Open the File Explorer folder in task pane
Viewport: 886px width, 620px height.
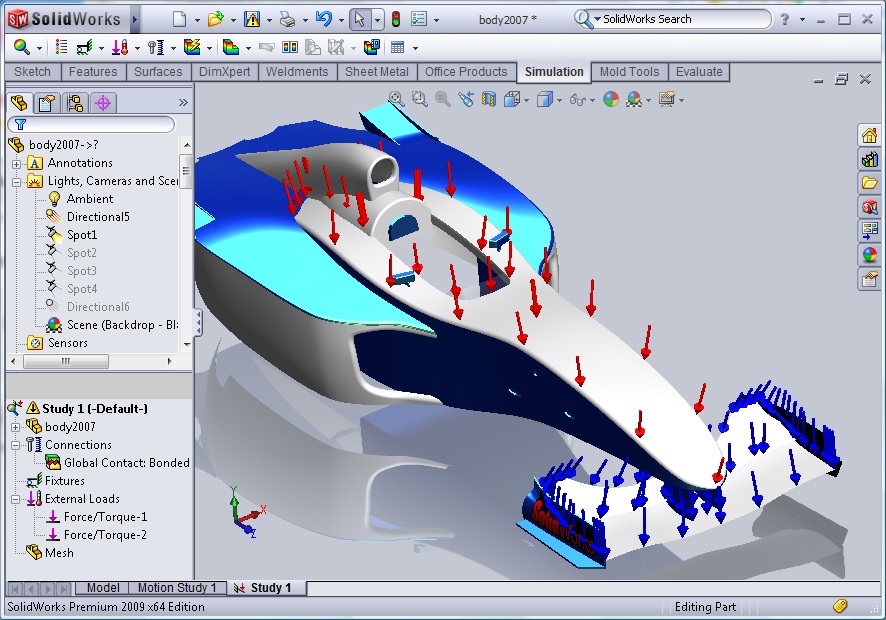(869, 183)
